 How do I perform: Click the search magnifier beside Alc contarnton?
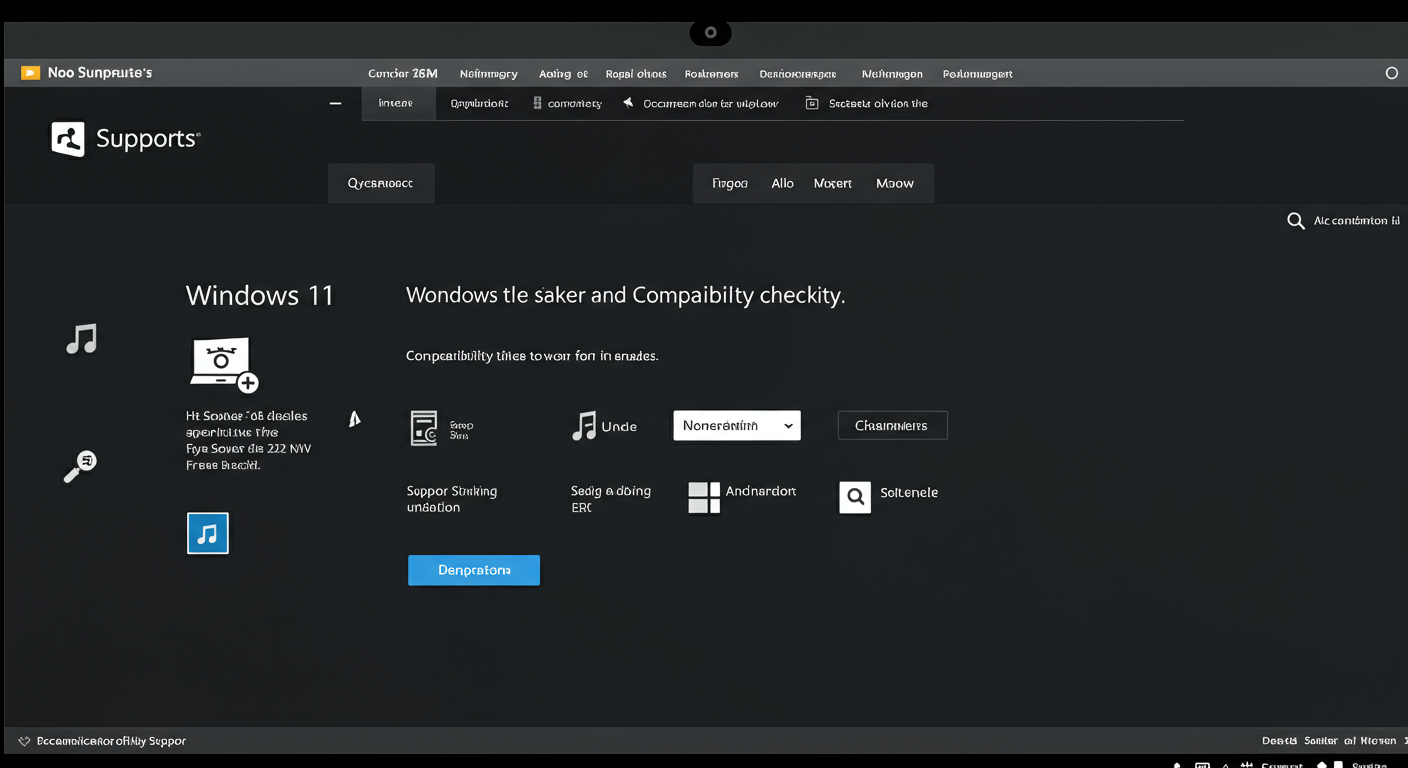click(x=1295, y=221)
